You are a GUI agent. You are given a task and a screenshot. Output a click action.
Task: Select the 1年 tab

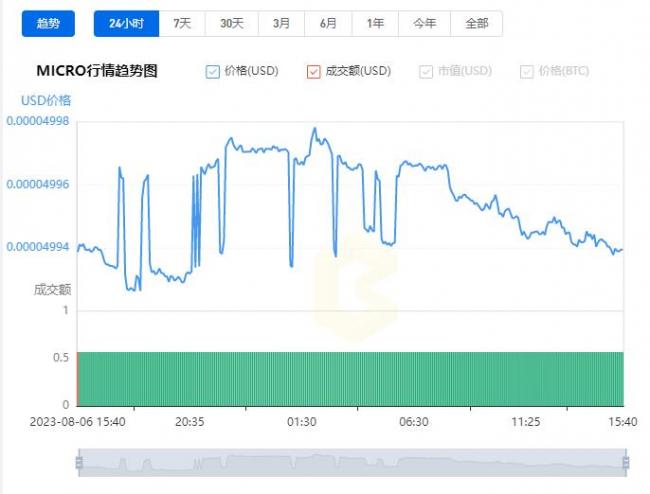(x=375, y=24)
